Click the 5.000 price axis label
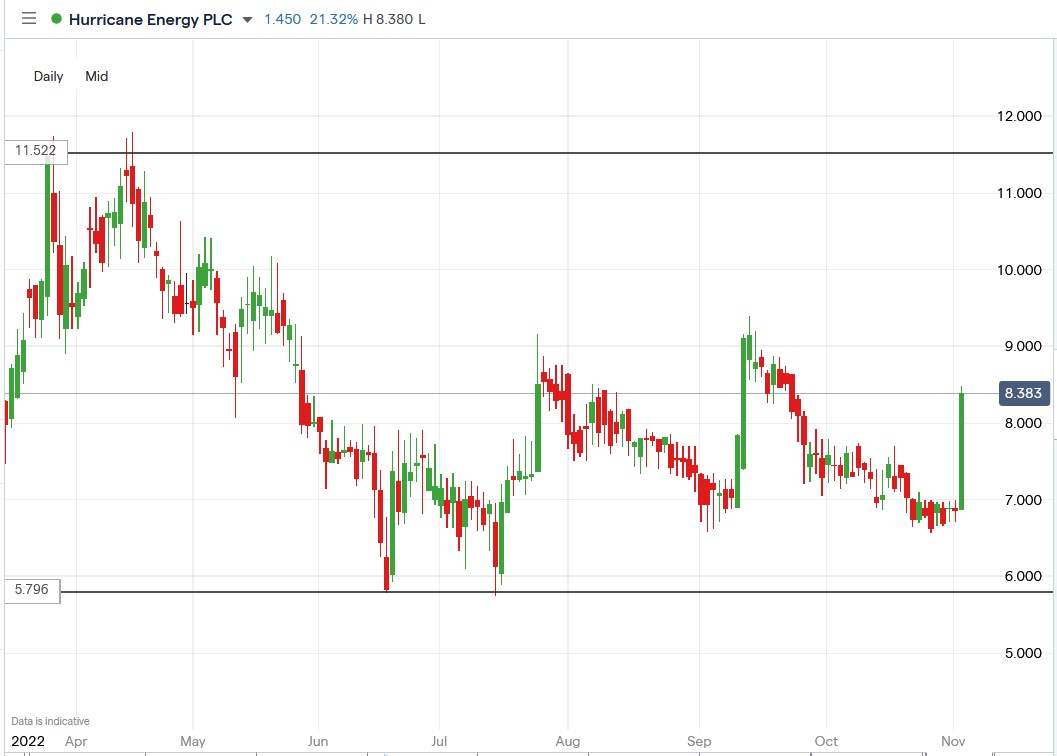1057x756 pixels. (x=1020, y=653)
